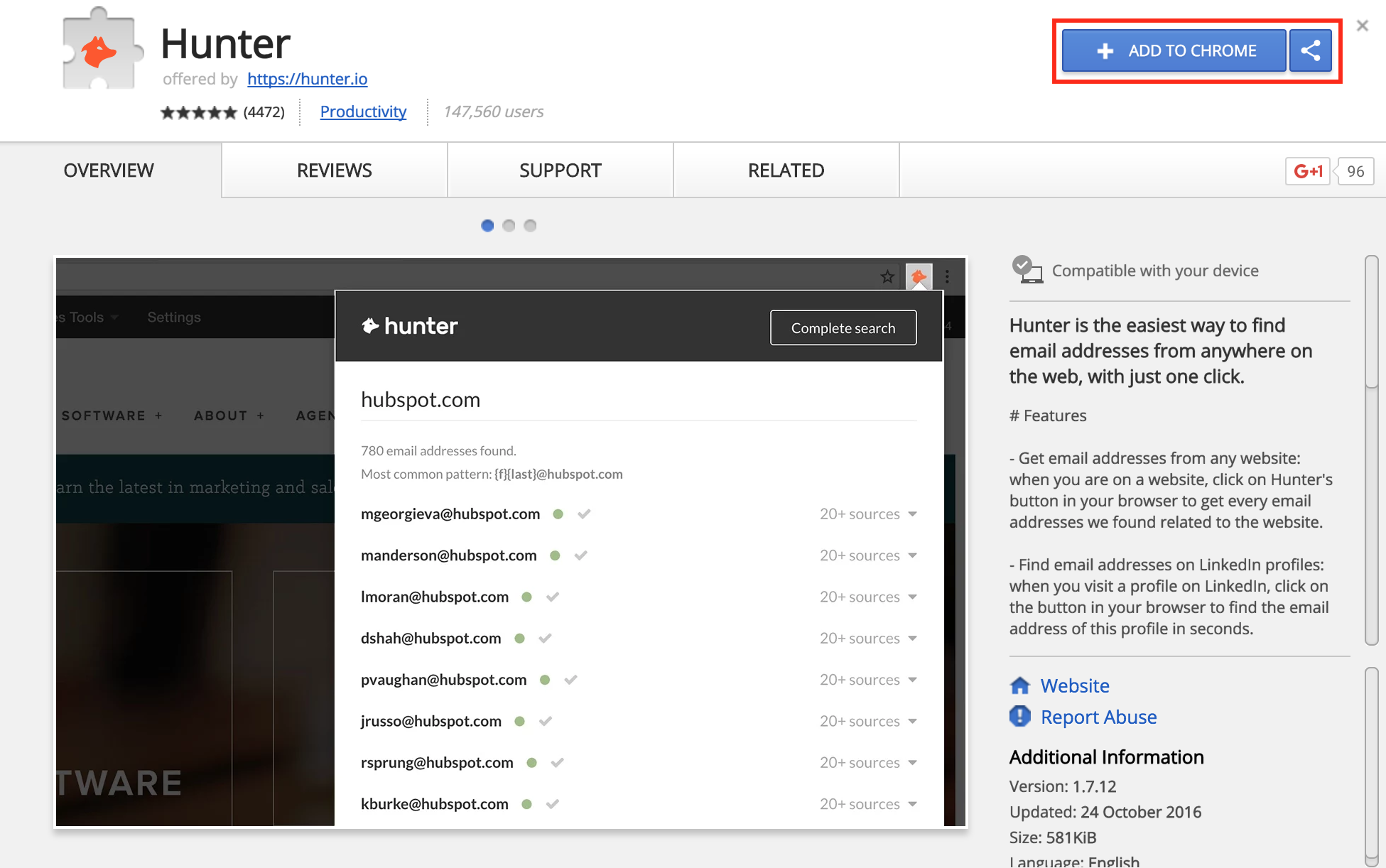Screen dimensions: 1386x868
Task: Click the Complete search button
Action: [x=843, y=328]
